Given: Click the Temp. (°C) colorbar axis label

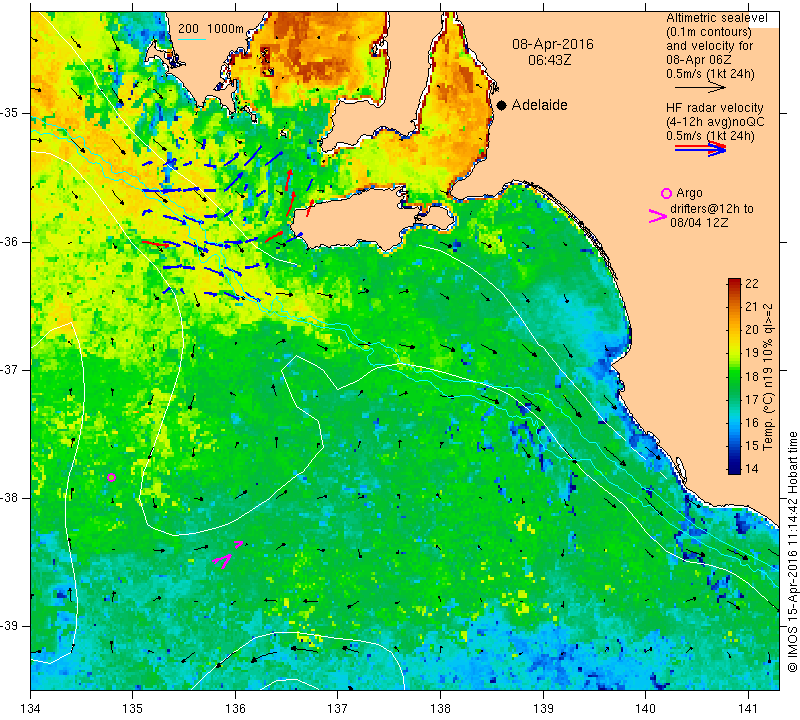Looking at the screenshot, I should [x=767, y=377].
